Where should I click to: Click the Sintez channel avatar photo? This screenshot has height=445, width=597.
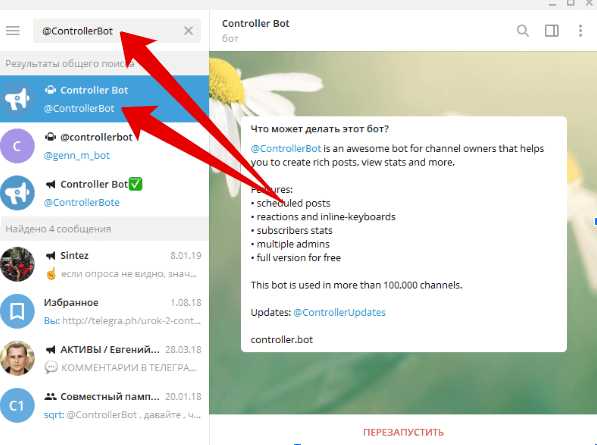[x=17, y=264]
